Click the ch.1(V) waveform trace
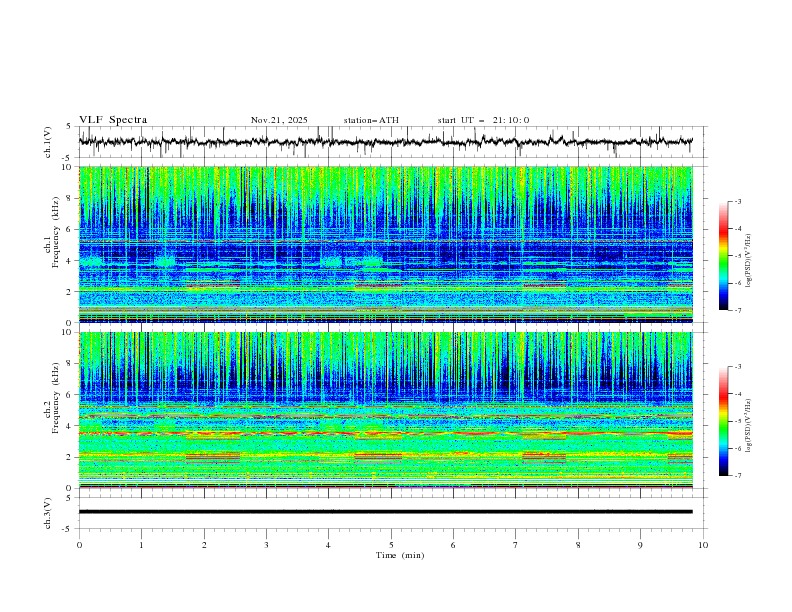 pos(385,142)
